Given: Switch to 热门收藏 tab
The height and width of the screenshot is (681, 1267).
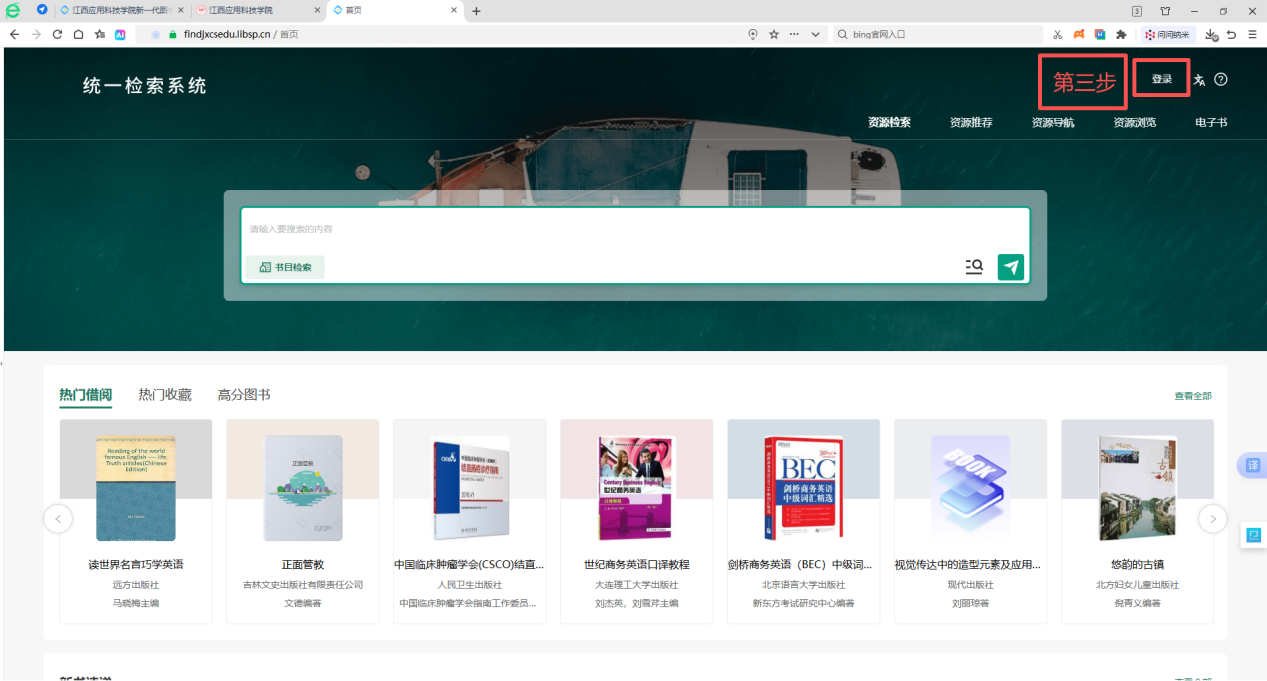Looking at the screenshot, I should click(165, 395).
